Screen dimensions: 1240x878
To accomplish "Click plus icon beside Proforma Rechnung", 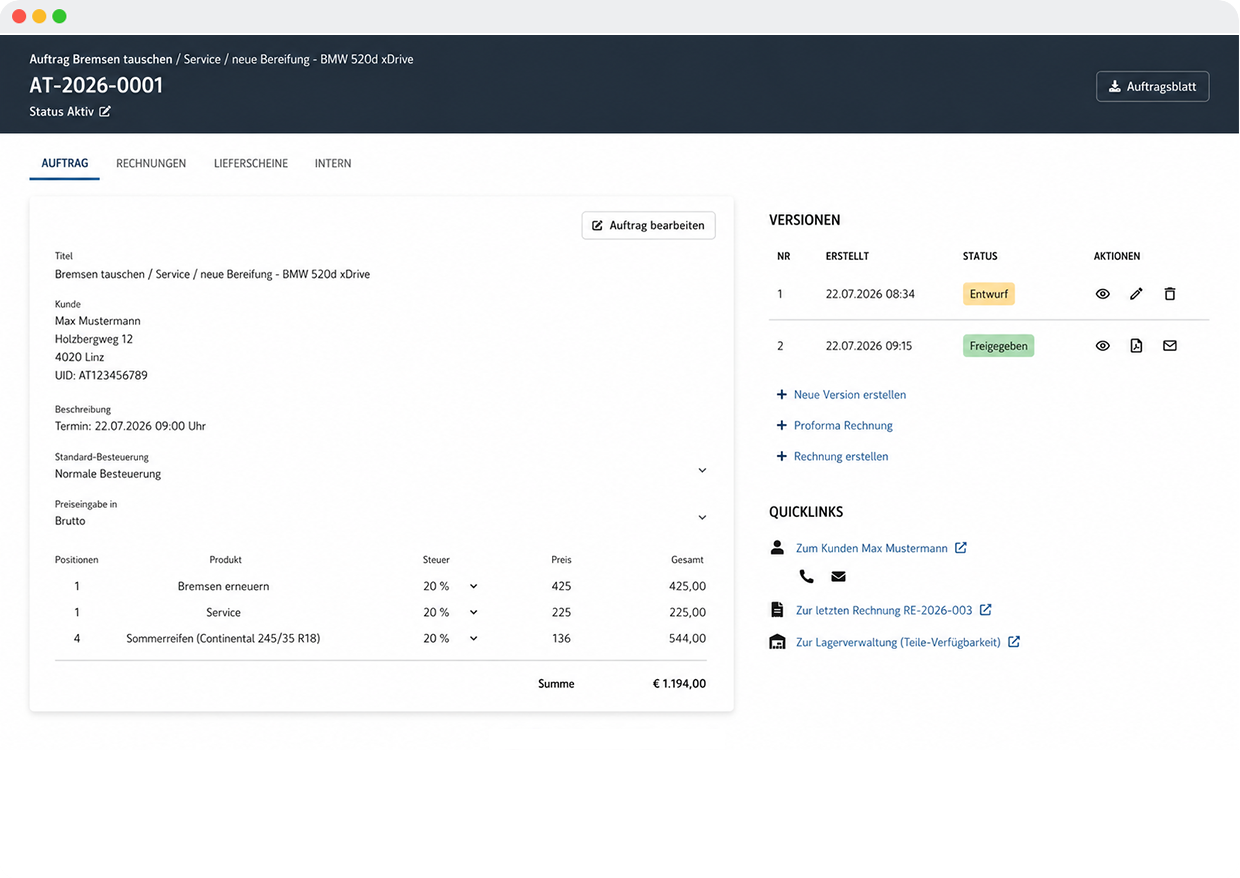I will click(782, 426).
